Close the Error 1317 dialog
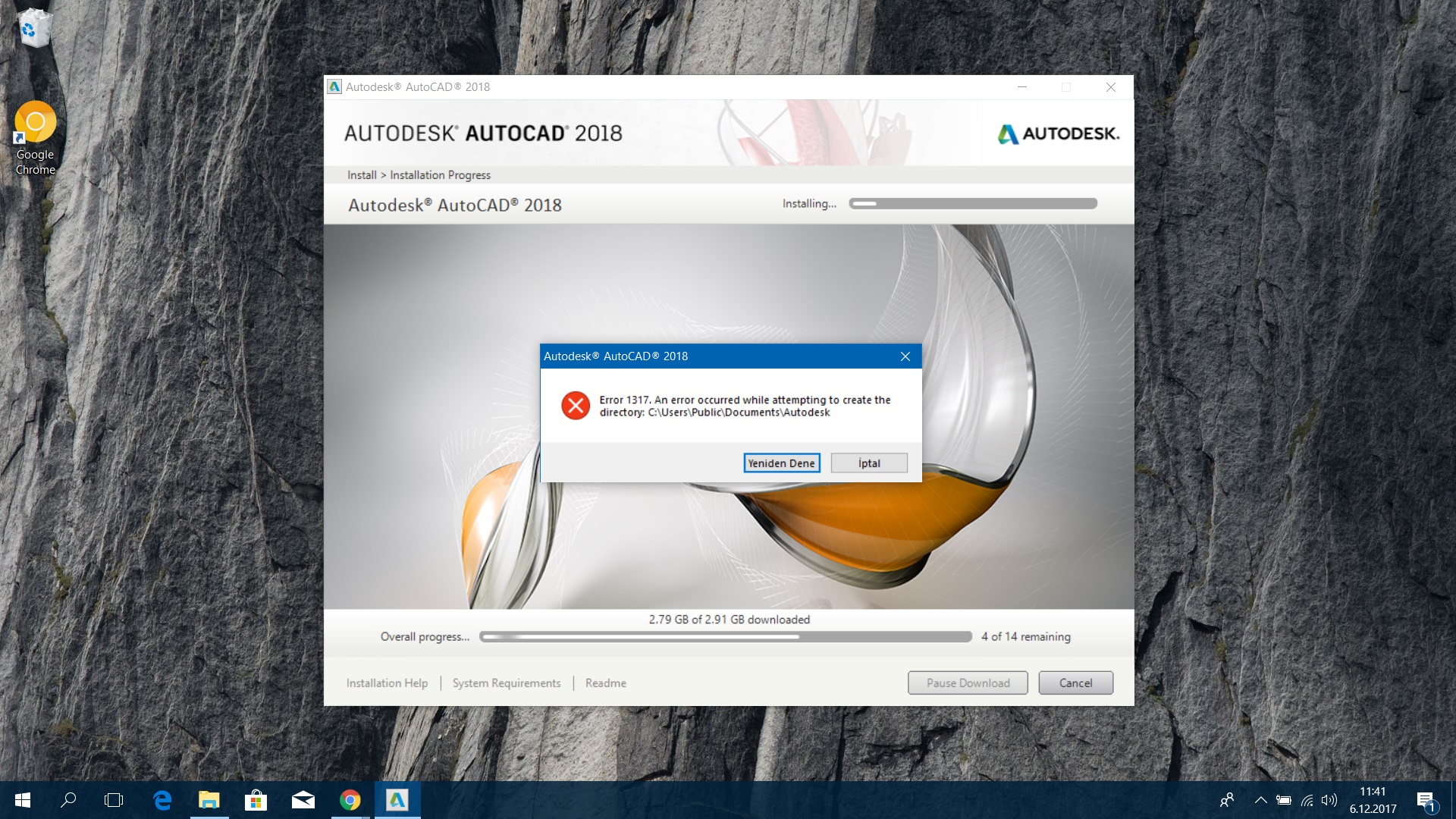The image size is (1456, 819). (x=905, y=356)
